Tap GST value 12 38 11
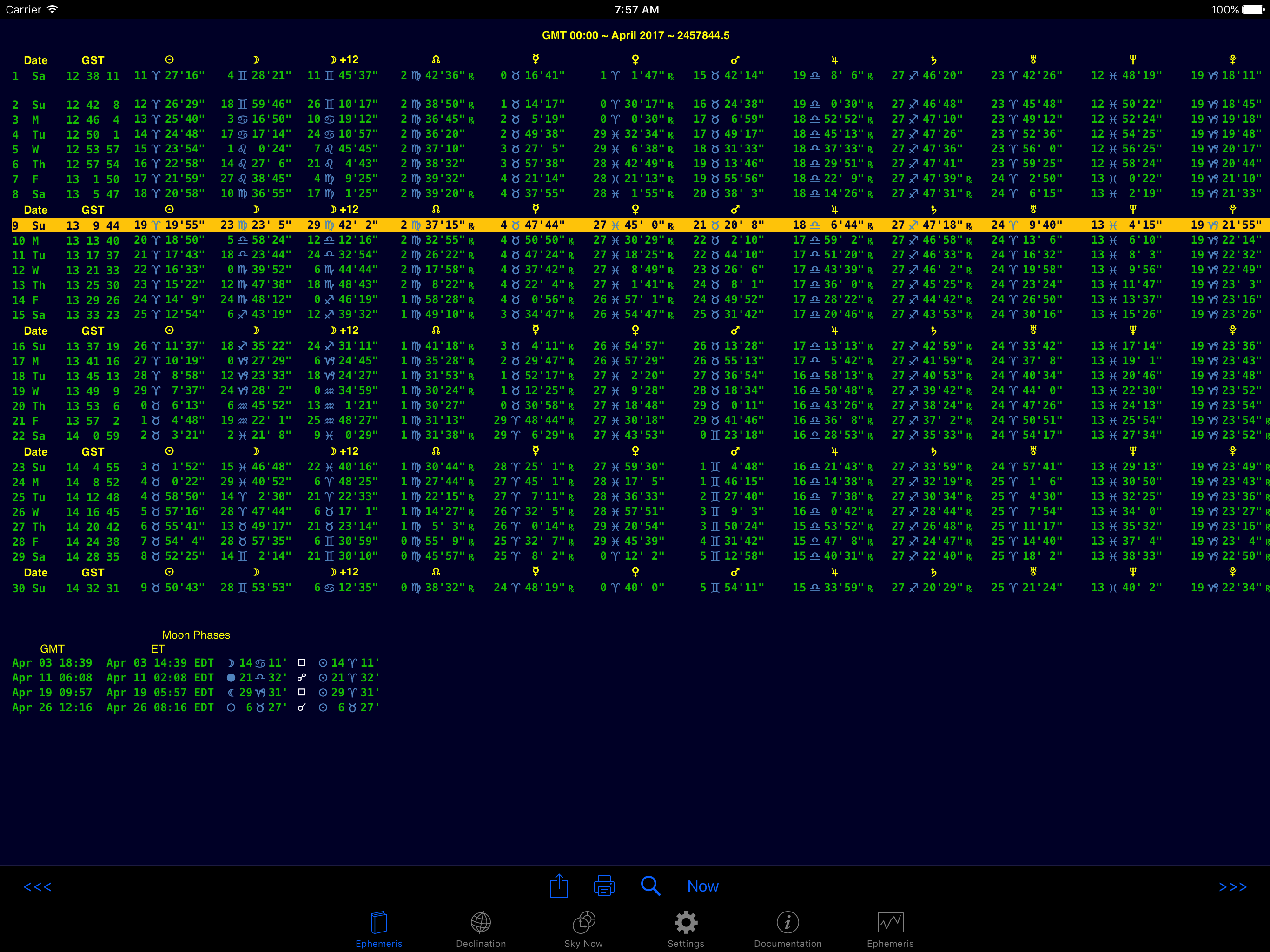The height and width of the screenshot is (952, 1270). click(93, 76)
